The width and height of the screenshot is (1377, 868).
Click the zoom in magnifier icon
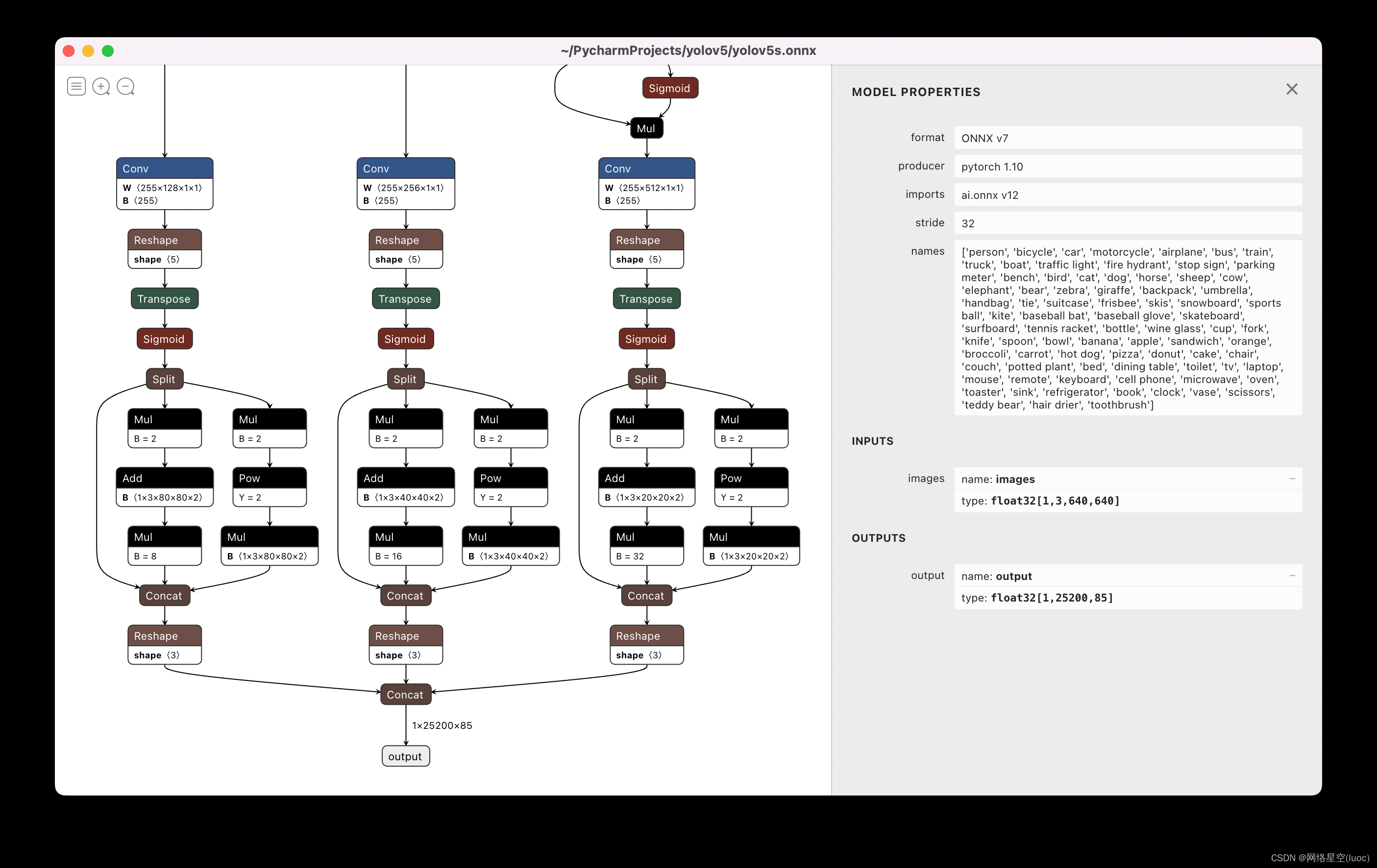click(100, 86)
